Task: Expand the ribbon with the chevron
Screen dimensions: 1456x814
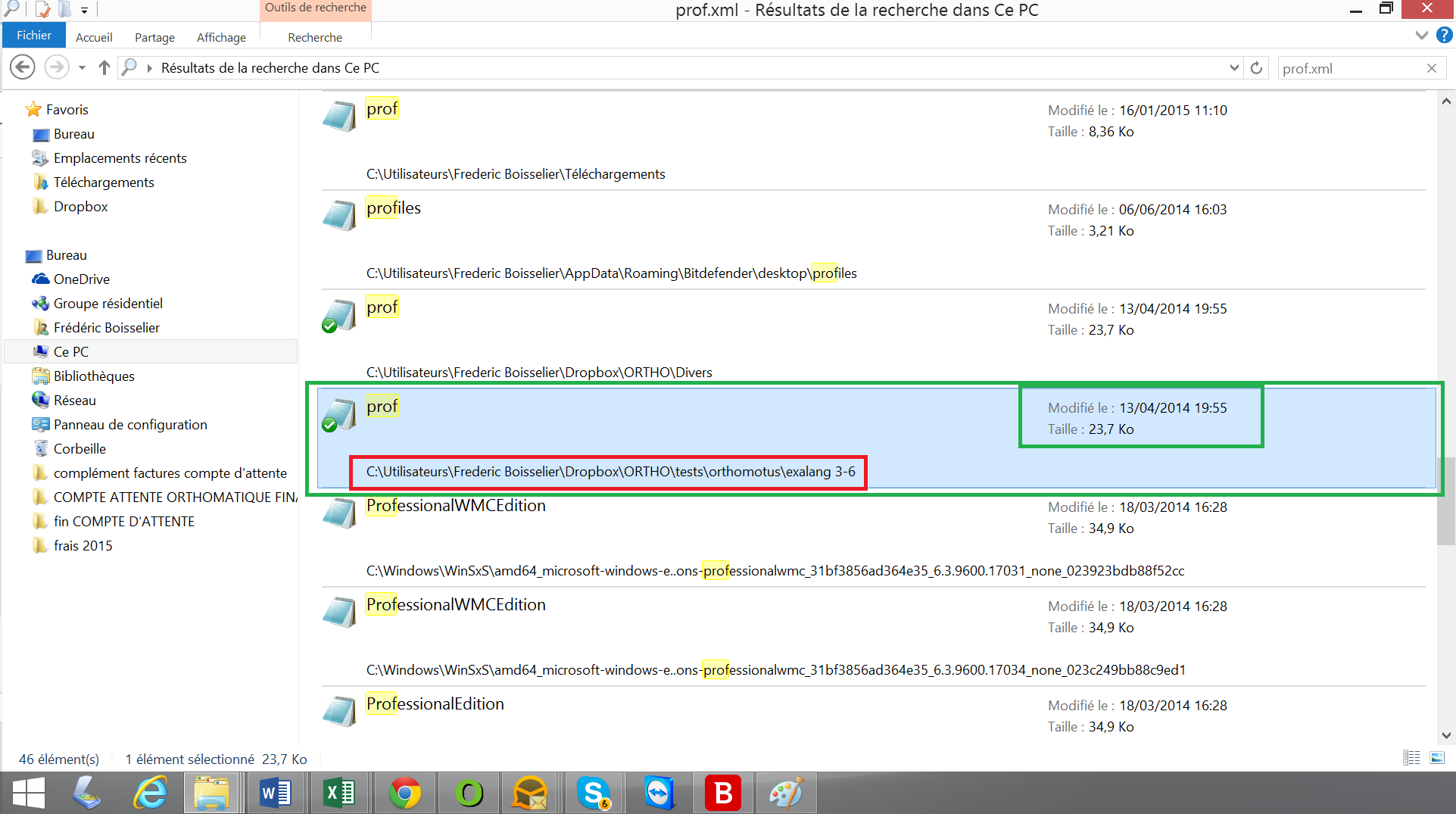Action: [1421, 36]
